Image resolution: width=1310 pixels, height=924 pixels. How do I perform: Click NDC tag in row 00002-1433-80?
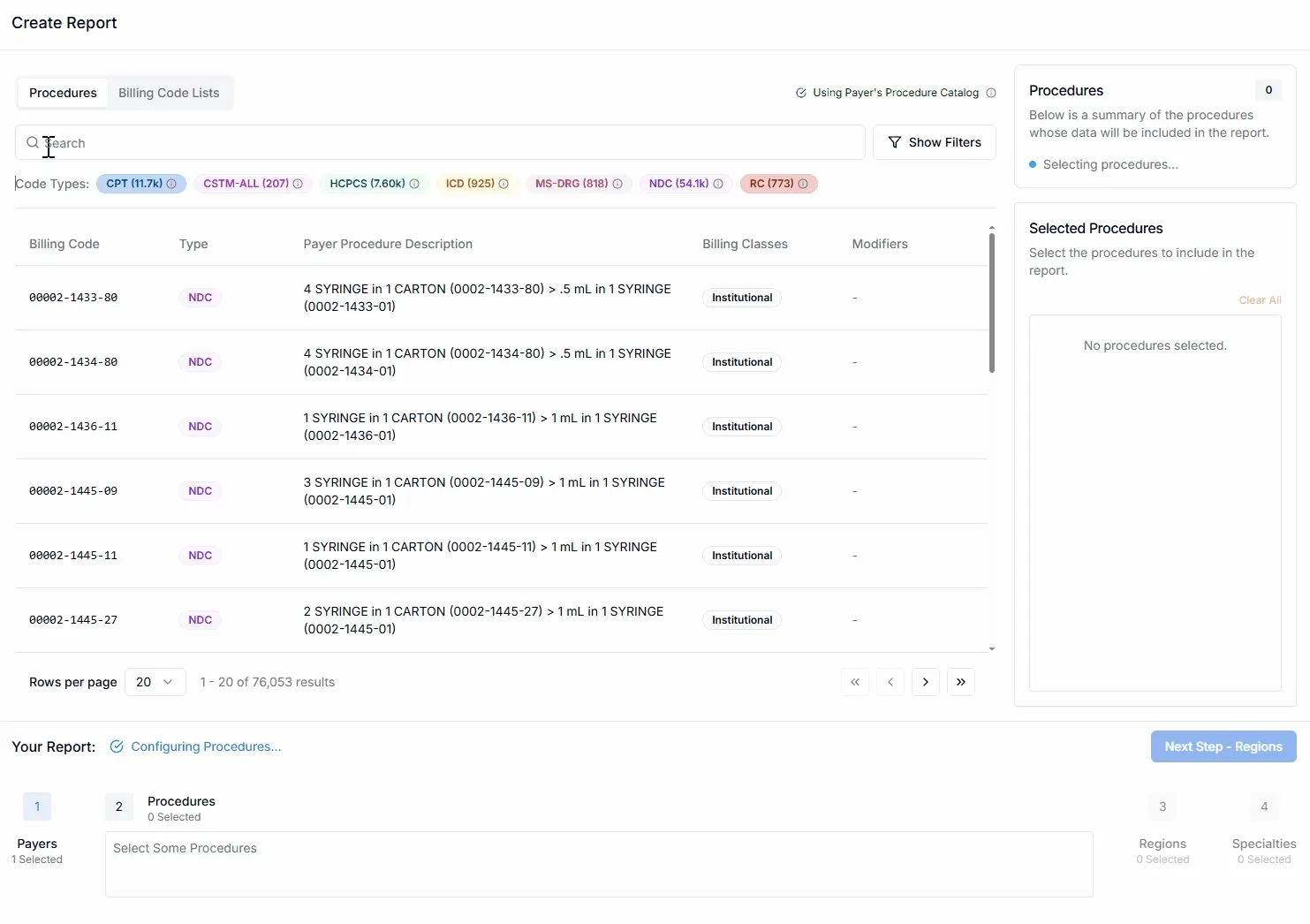(x=200, y=298)
